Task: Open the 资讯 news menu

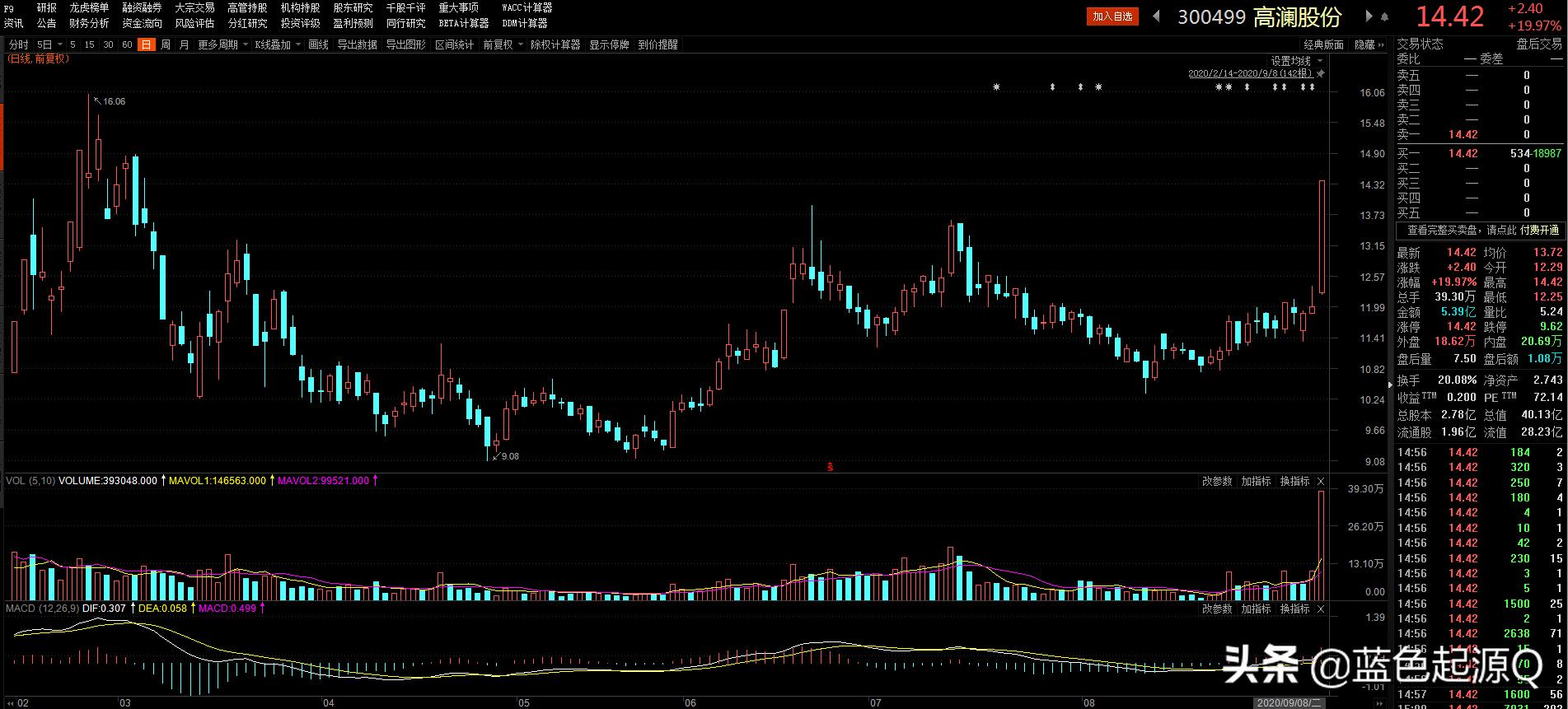Action: coord(14,24)
